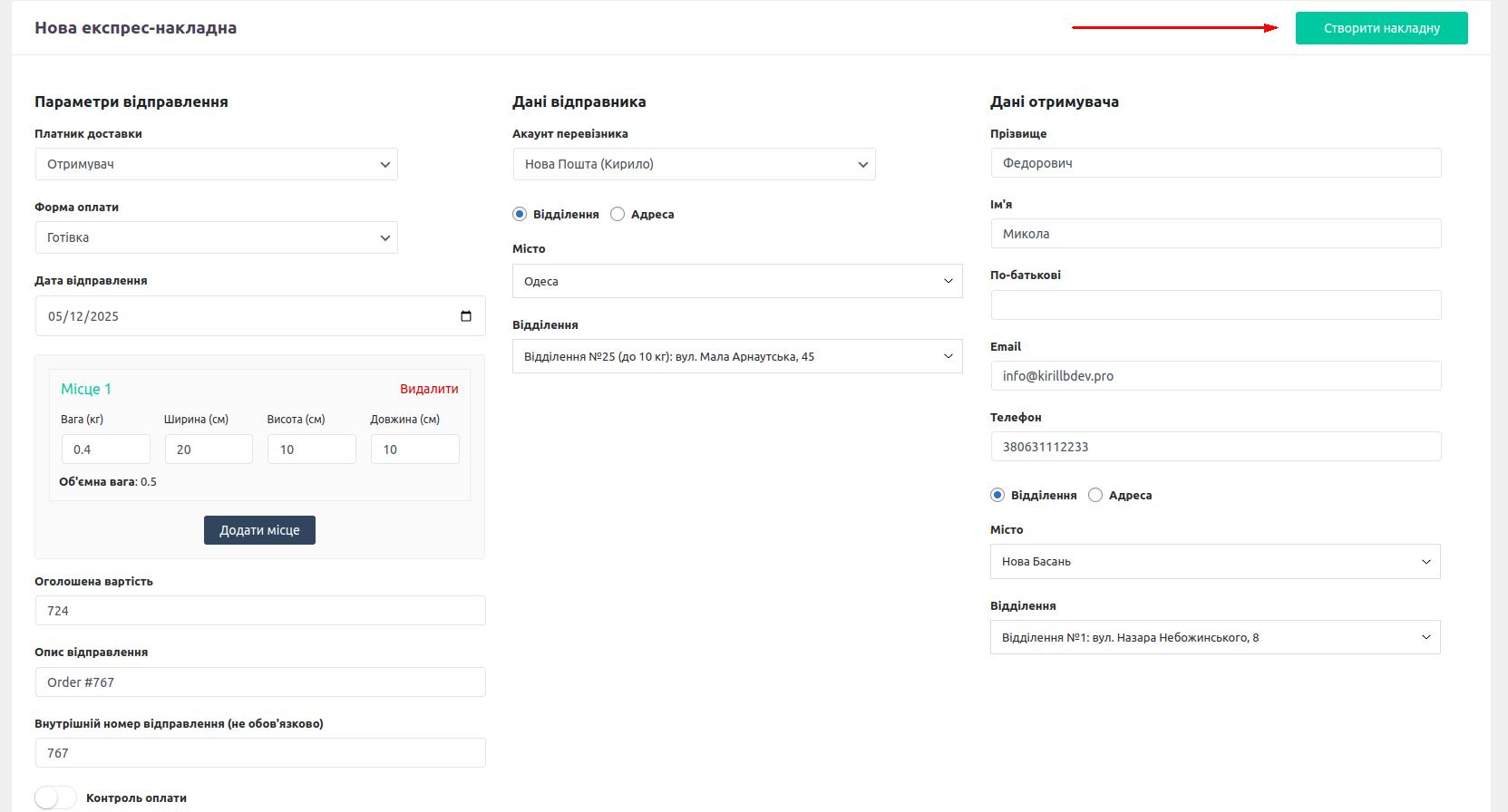Select sender Відділення radio button
1508x812 pixels.
tap(520, 215)
